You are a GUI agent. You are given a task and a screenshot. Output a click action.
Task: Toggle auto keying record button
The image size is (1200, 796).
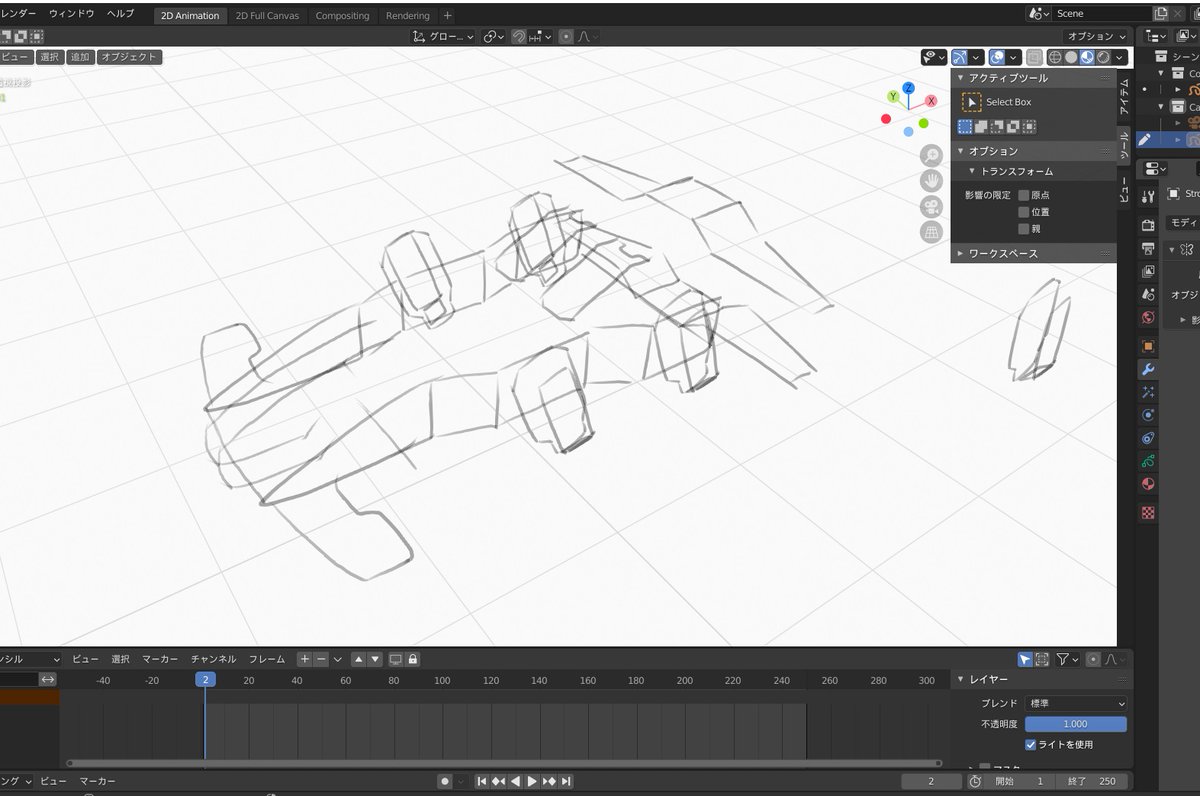pyautogui.click(x=444, y=781)
